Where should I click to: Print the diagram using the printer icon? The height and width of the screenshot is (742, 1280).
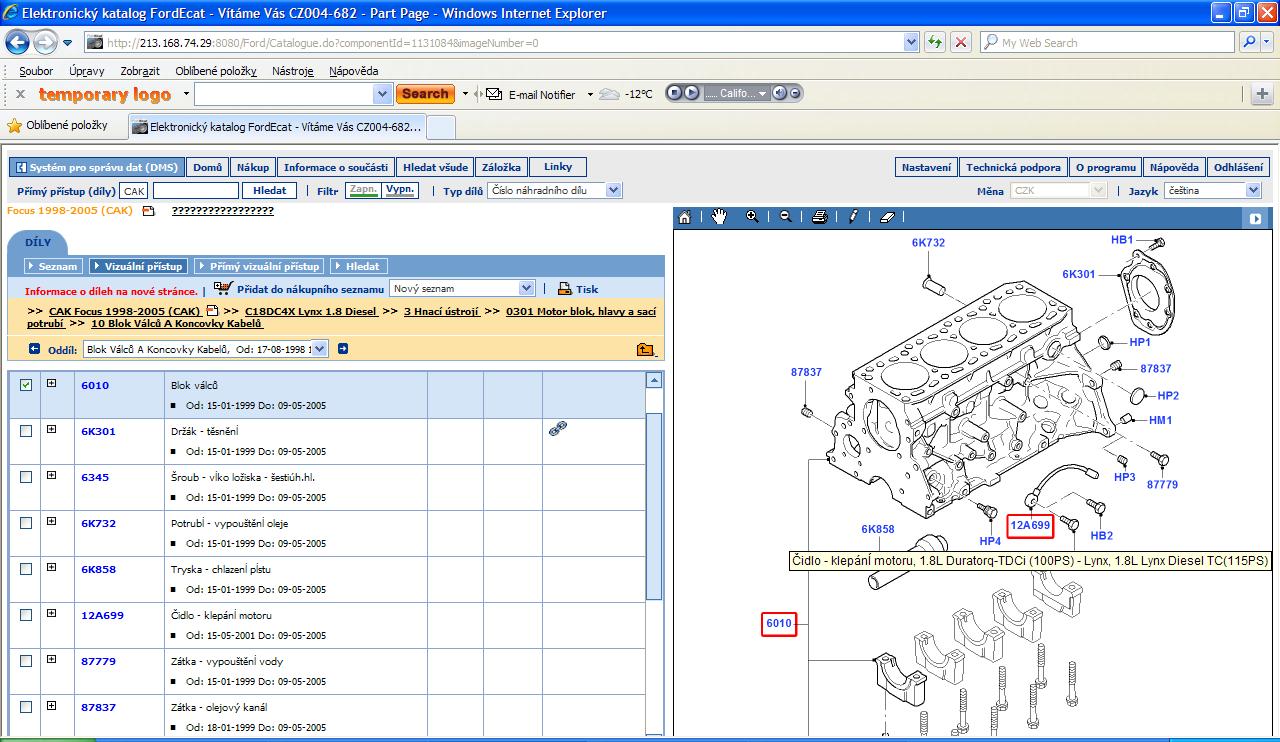pyautogui.click(x=819, y=217)
